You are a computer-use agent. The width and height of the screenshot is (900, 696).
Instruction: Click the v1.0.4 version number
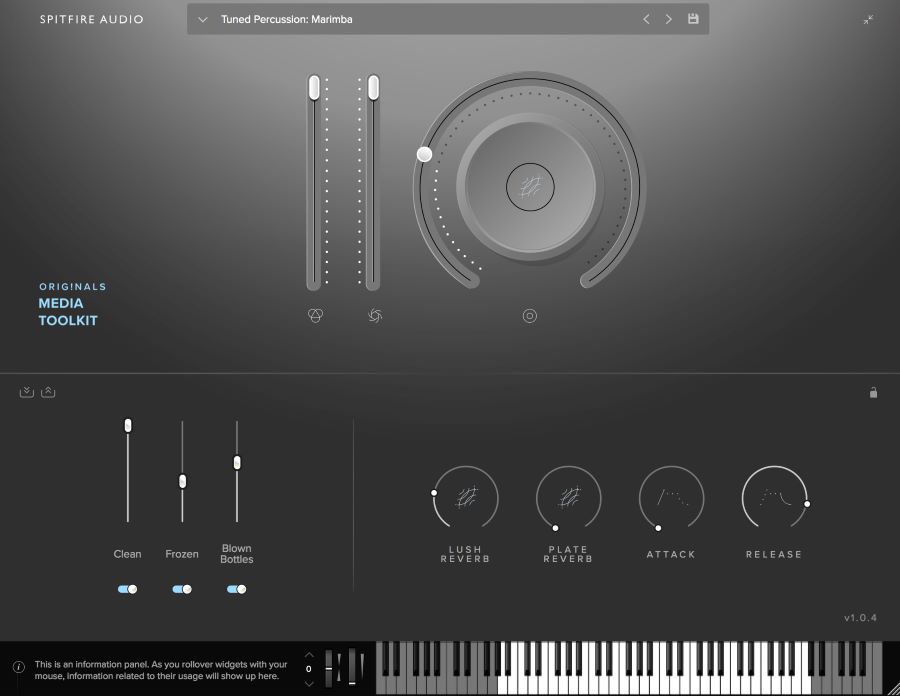click(x=860, y=618)
